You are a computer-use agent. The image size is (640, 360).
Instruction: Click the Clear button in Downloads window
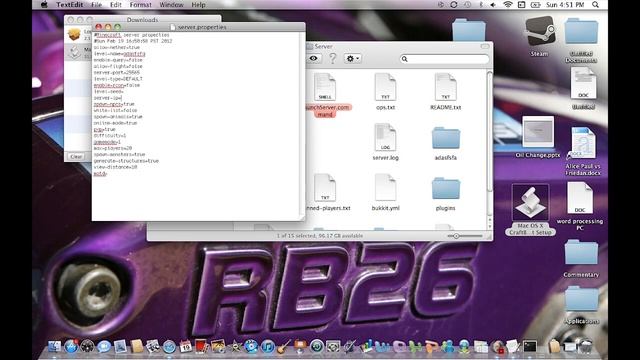click(76, 157)
